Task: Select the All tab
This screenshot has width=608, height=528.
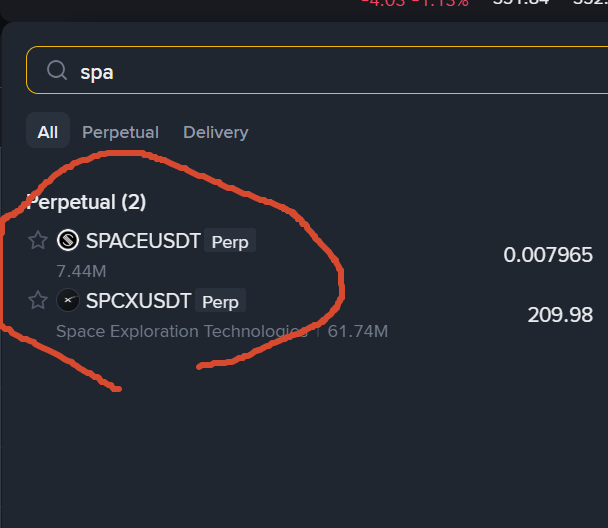Action: (48, 132)
